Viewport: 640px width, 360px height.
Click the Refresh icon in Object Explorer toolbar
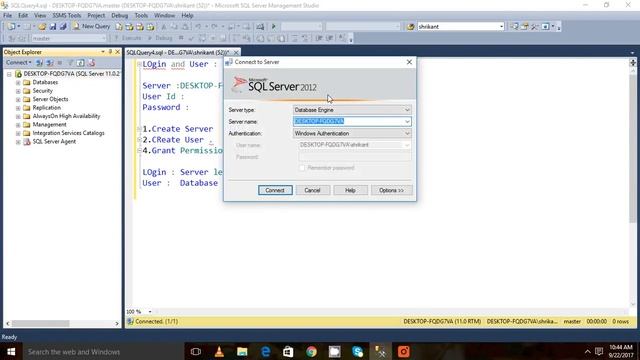pos(80,62)
